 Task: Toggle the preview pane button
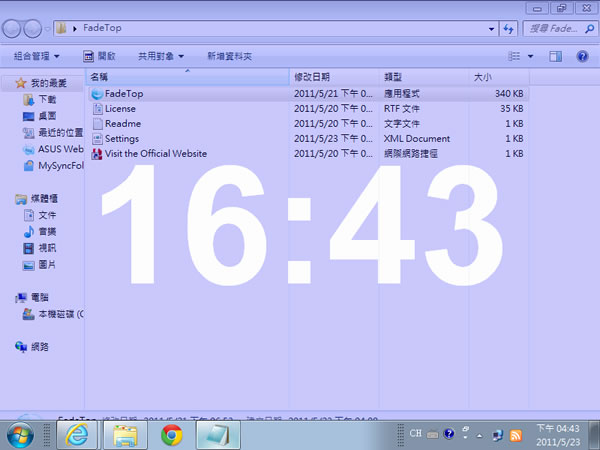coord(556,56)
